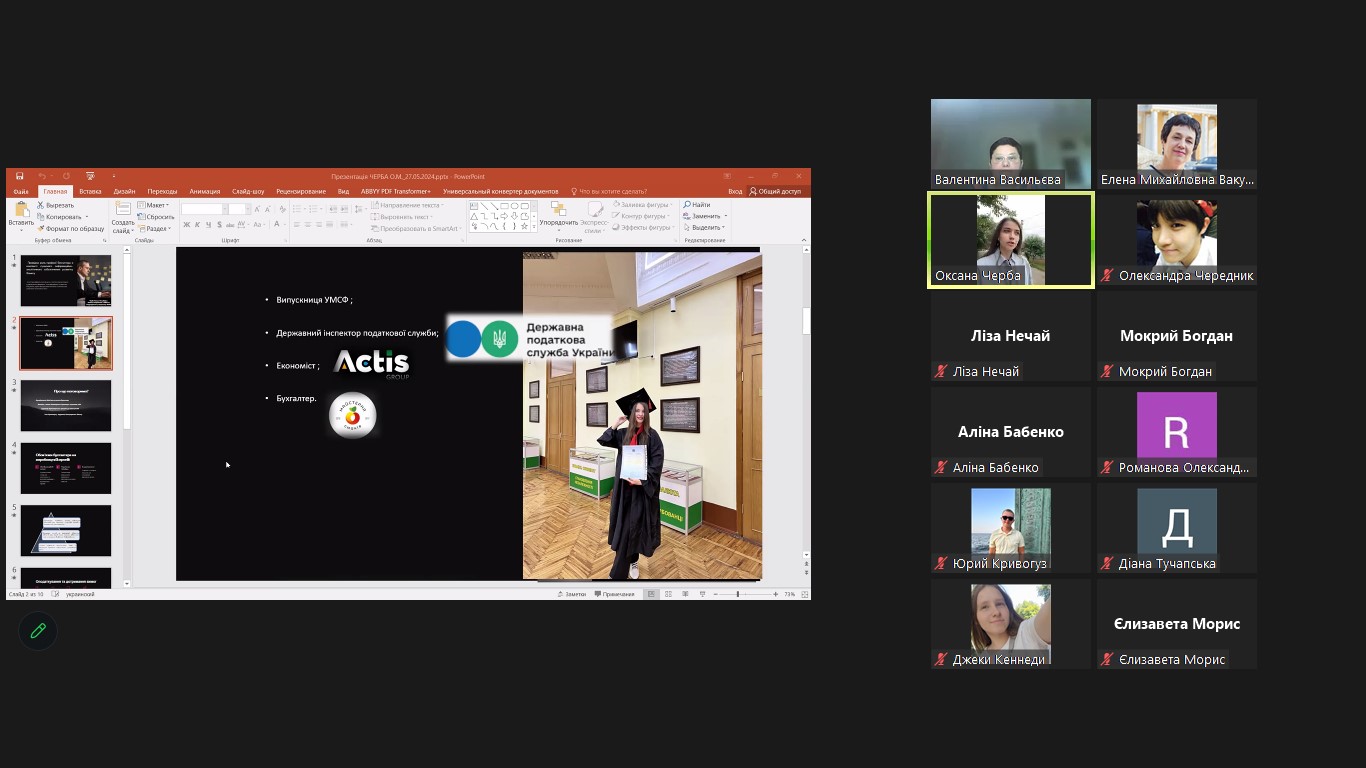This screenshot has height=768, width=1366.
Task: Click the Zoom annotate pencil button
Action: point(38,631)
